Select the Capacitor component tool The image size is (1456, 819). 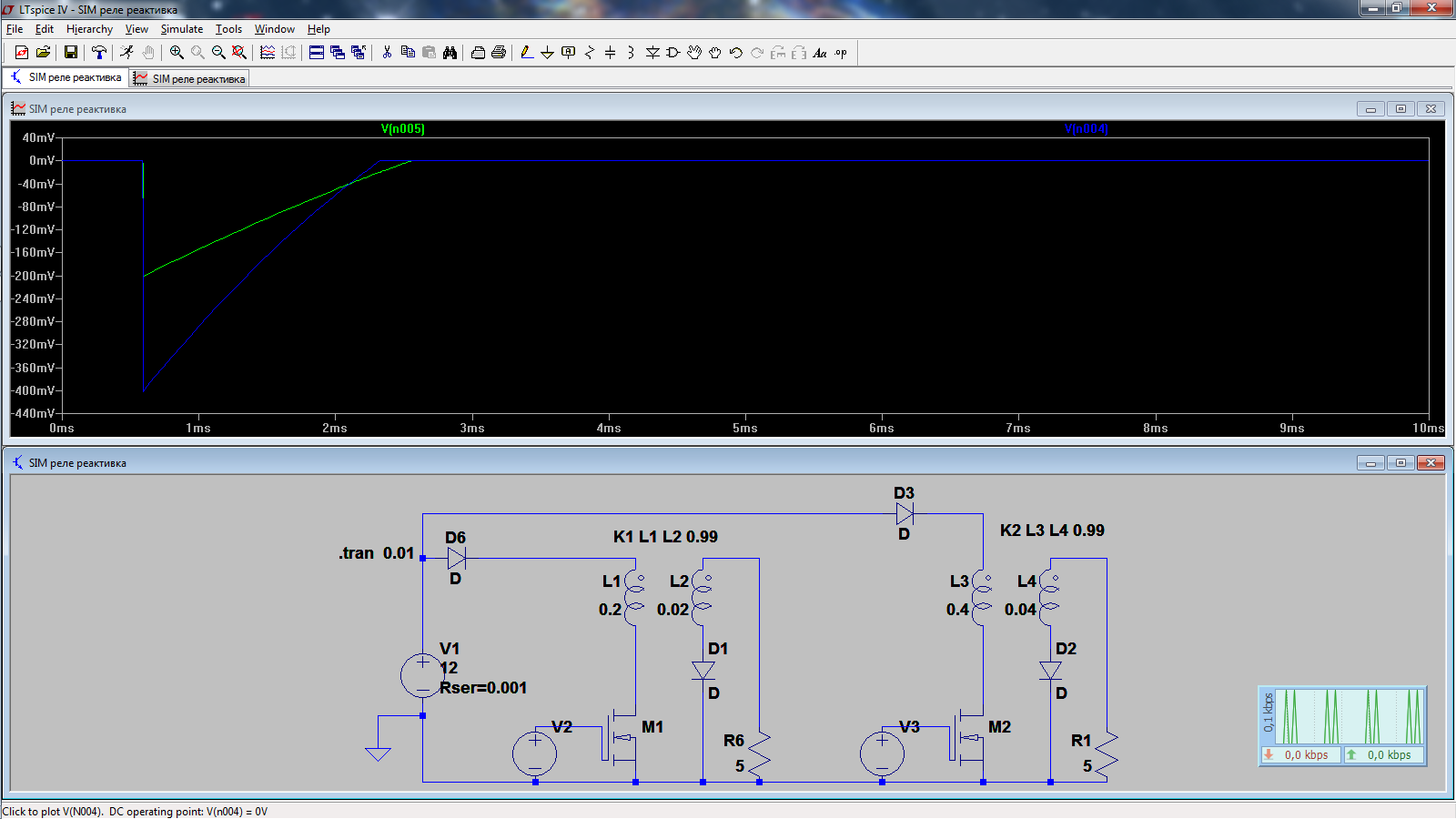coord(610,53)
